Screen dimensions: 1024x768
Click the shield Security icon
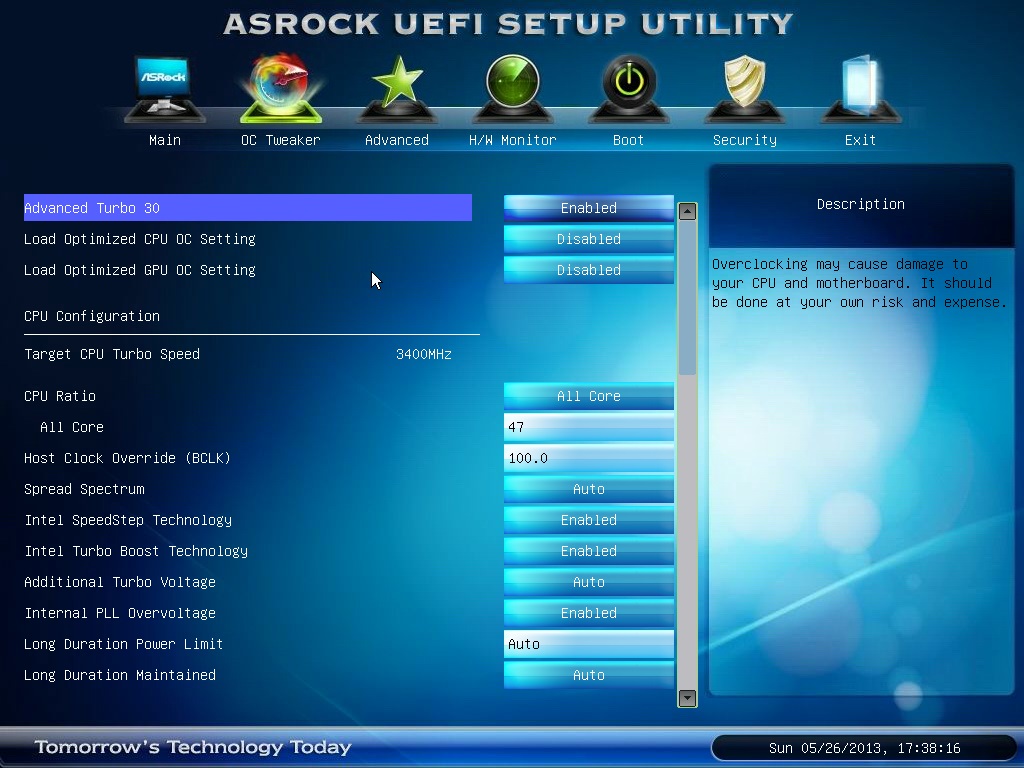click(x=744, y=88)
